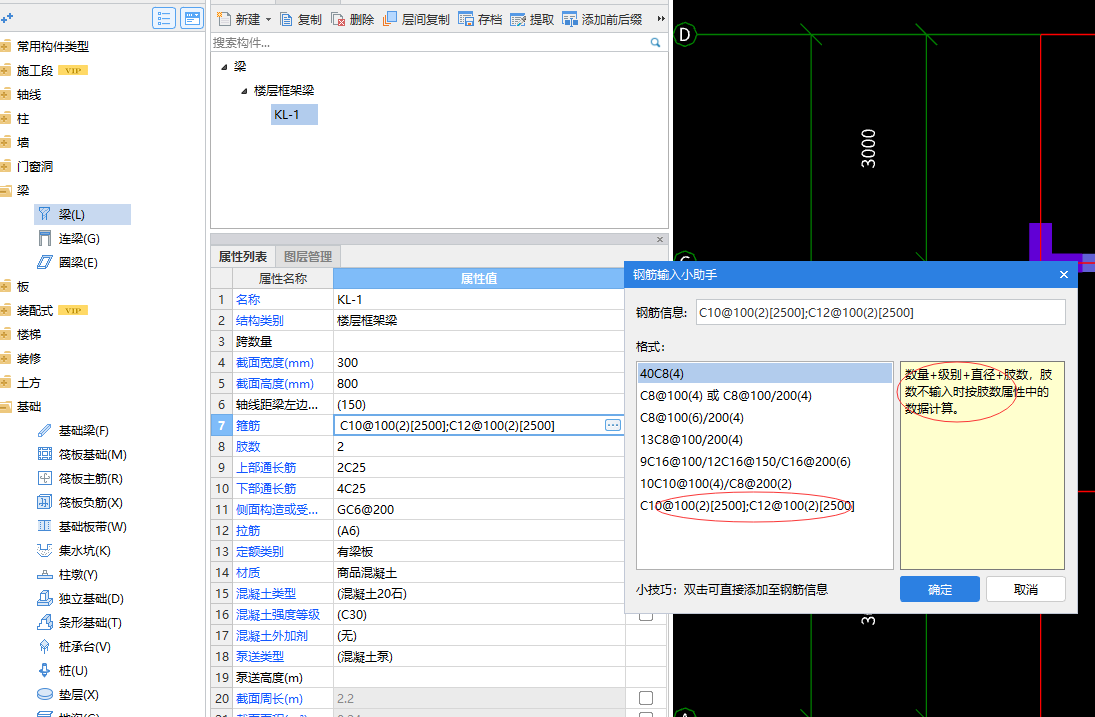Screen dimensions: 1095x717
Task: Expand the 柱 category
Action: tap(6, 119)
